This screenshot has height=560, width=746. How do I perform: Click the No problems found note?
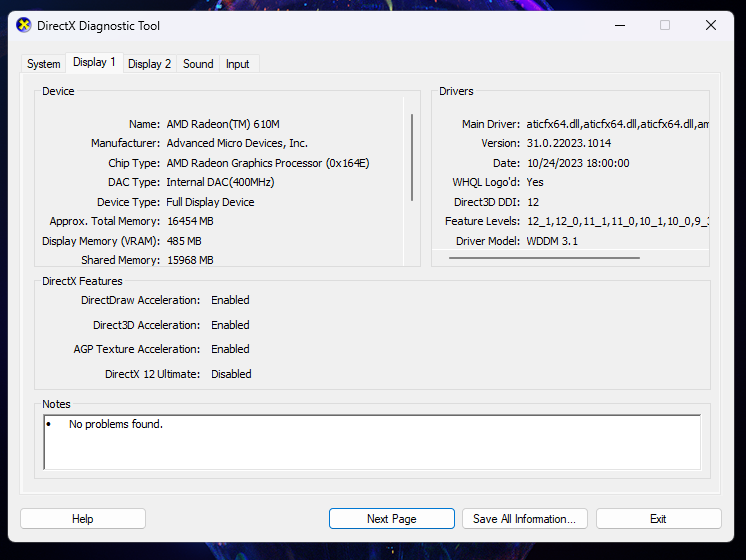[116, 424]
